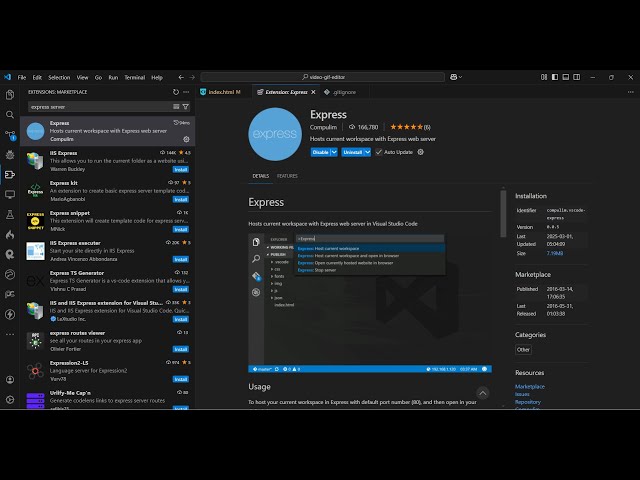Expand the Uninstall button dropdown arrow
This screenshot has width=640, height=480.
pos(367,152)
